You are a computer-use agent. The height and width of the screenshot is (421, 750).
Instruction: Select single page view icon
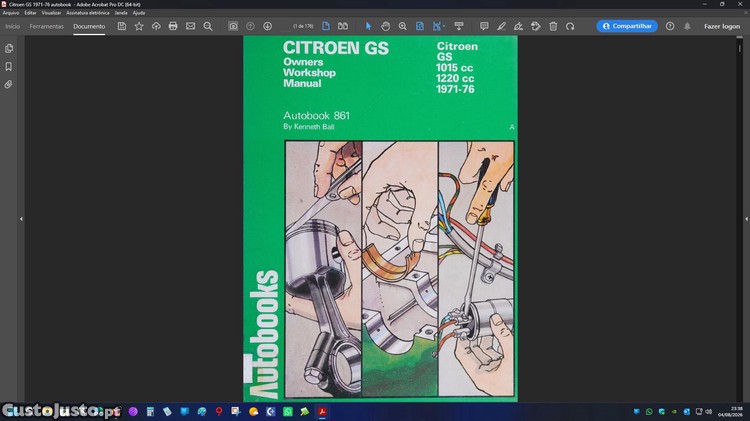326,26
